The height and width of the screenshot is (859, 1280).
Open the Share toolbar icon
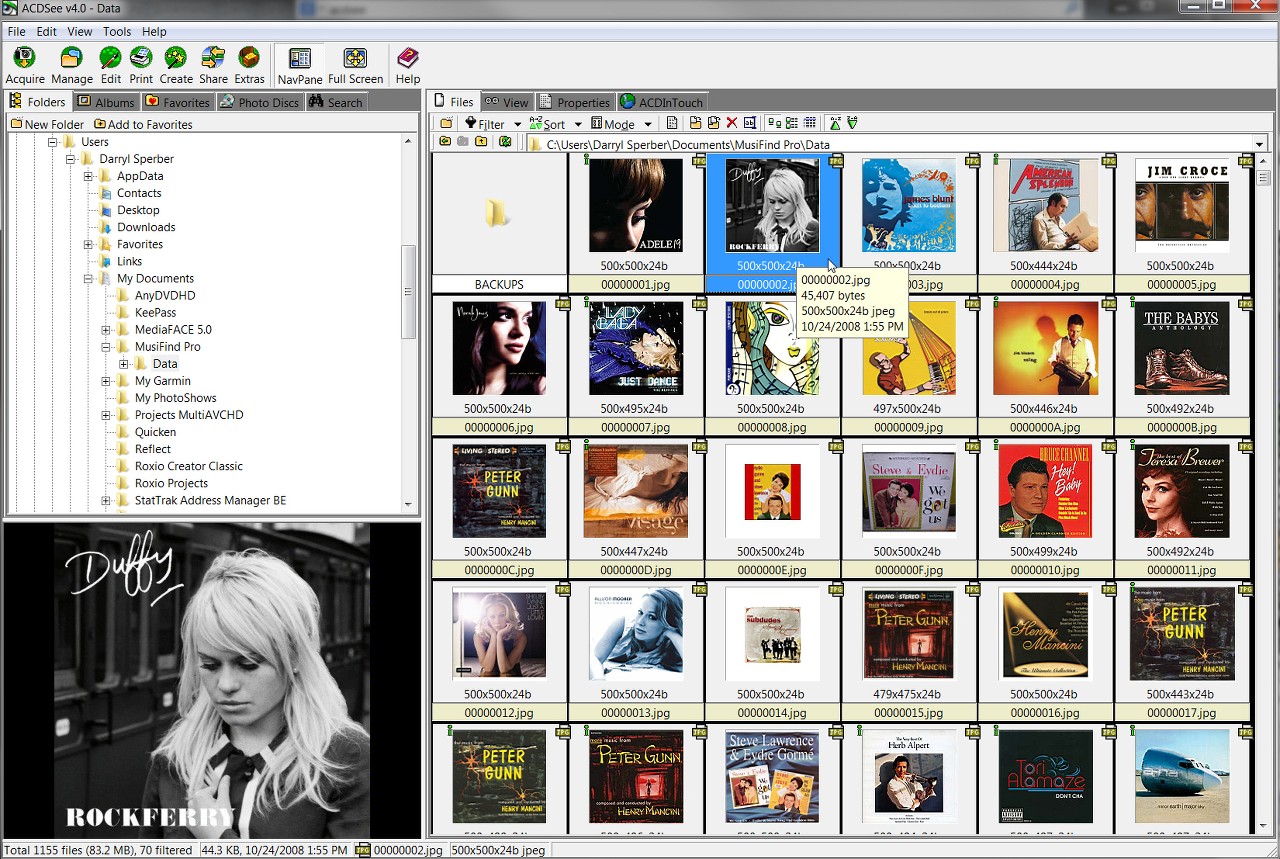pyautogui.click(x=213, y=65)
